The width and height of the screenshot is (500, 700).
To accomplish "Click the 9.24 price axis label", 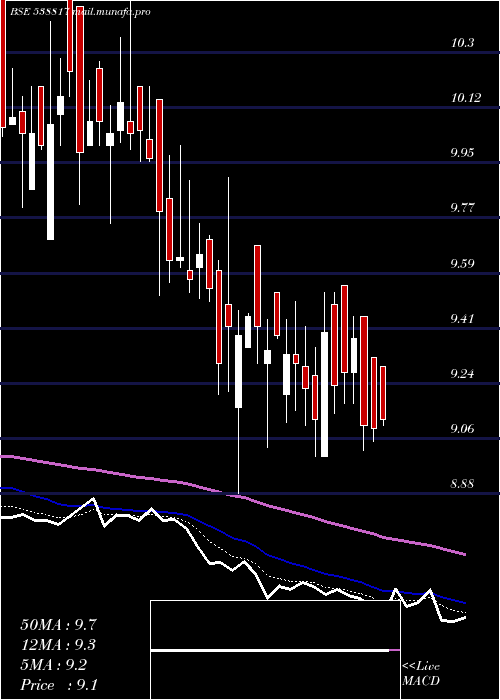I will tap(462, 374).
